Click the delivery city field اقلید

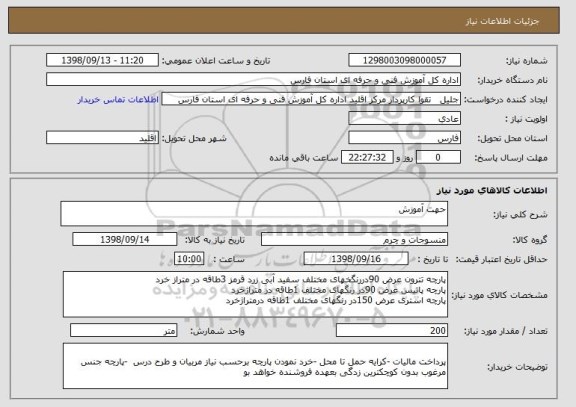tap(102, 138)
